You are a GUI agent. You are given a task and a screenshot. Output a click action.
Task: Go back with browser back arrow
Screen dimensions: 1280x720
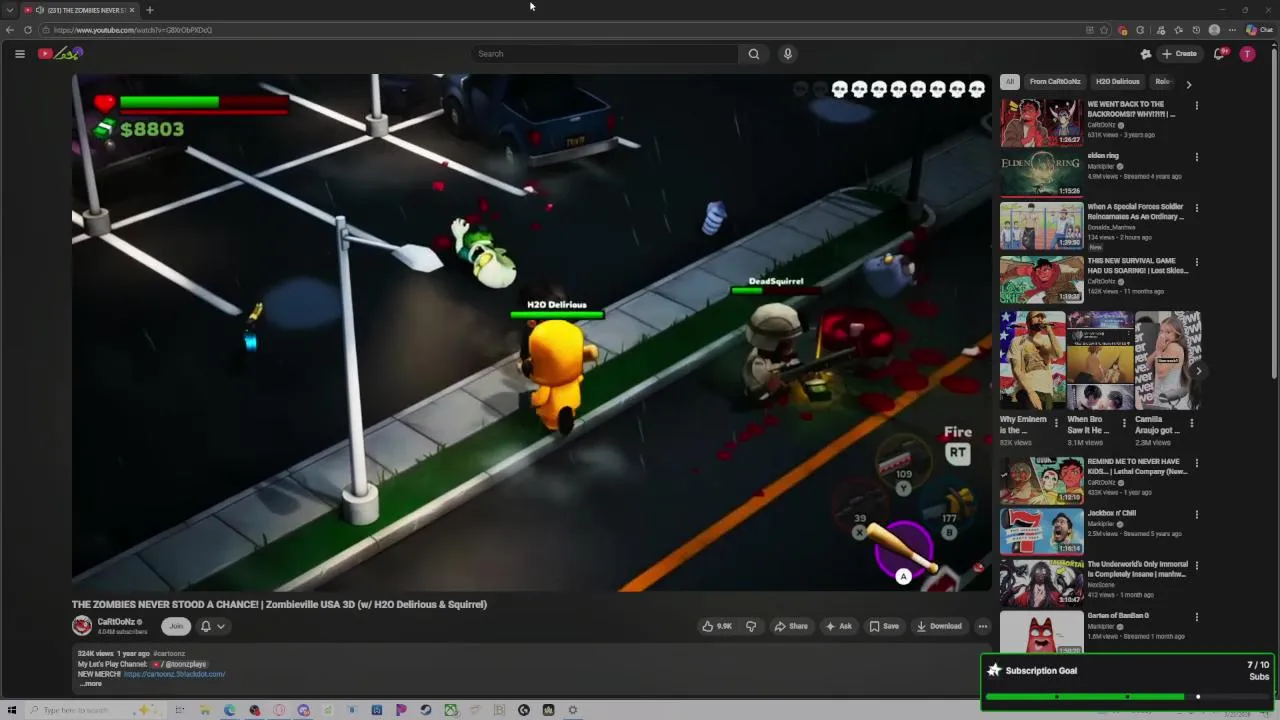(10, 30)
